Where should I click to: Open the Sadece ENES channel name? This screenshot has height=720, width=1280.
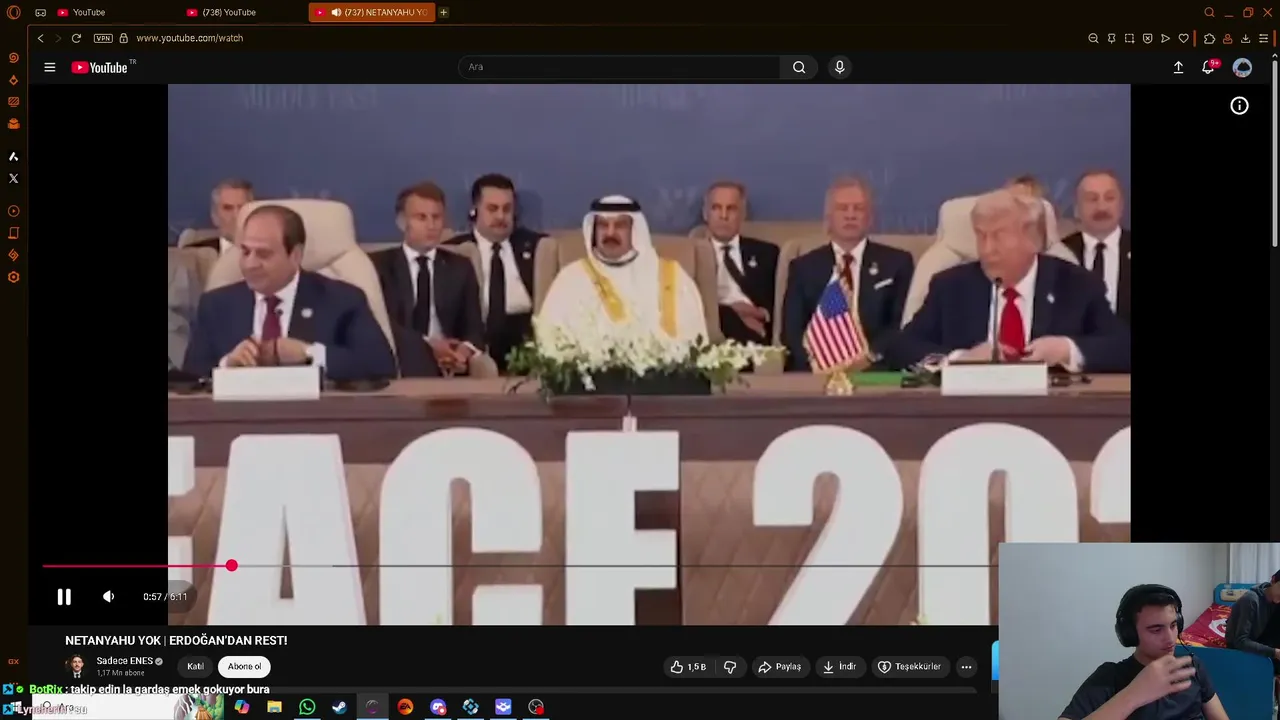124,661
